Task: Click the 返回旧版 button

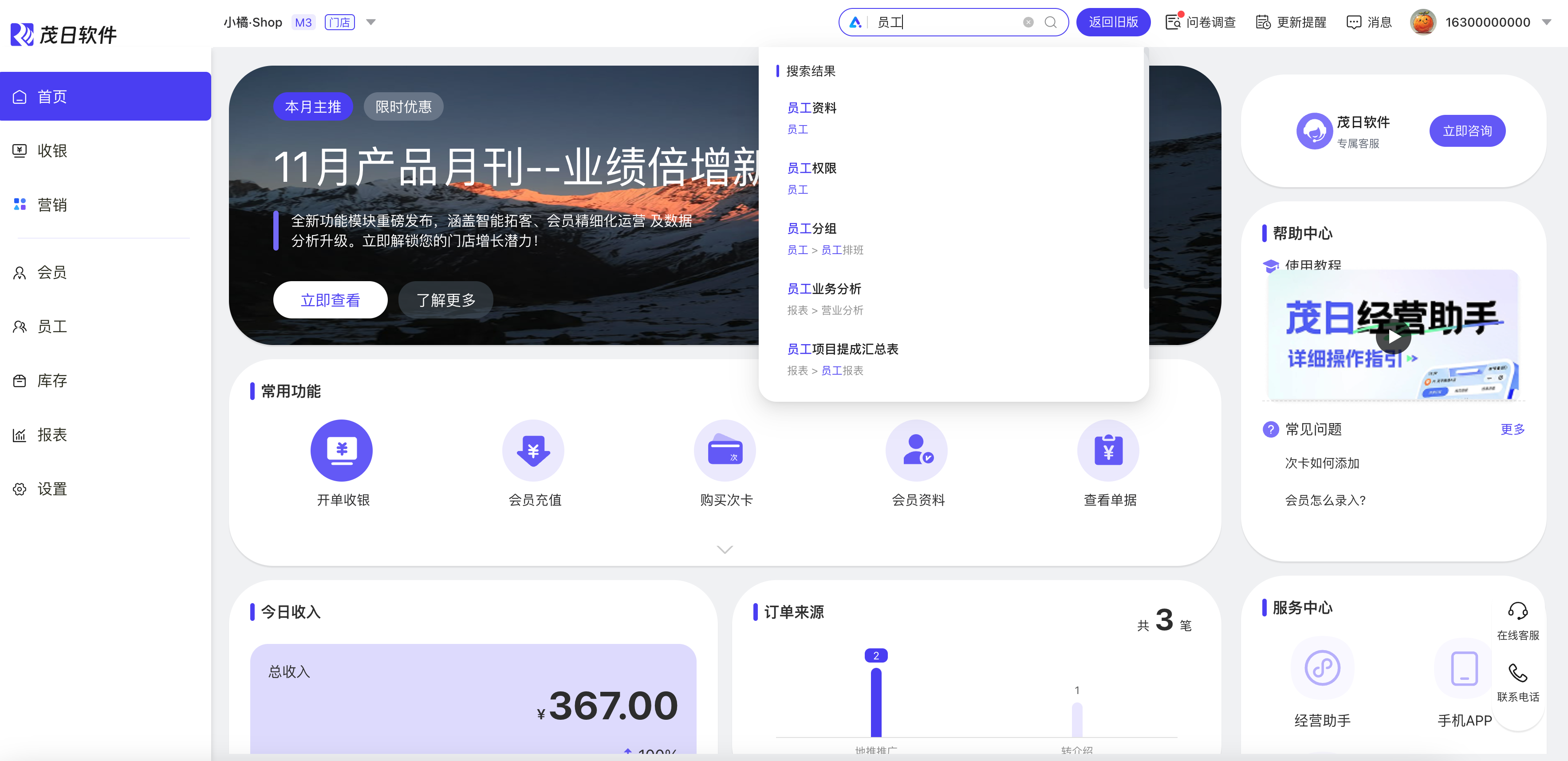Action: point(1113,23)
